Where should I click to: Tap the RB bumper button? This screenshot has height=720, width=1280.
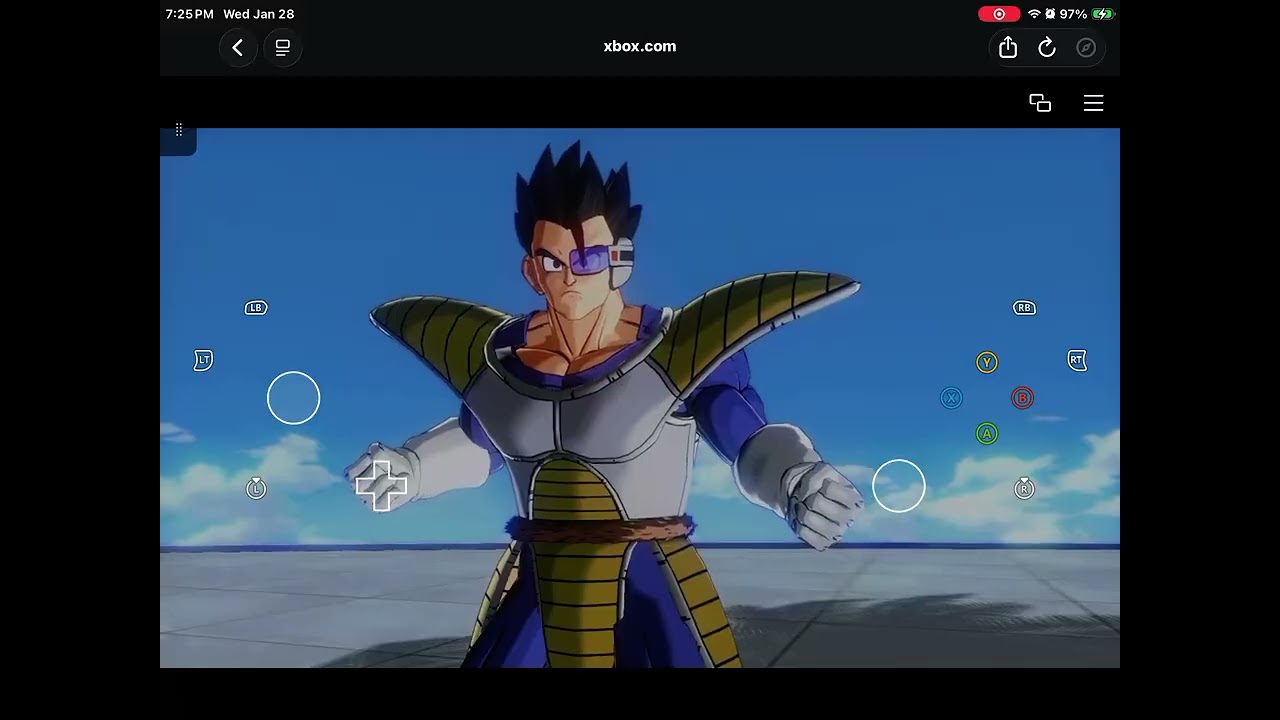[1024, 308]
